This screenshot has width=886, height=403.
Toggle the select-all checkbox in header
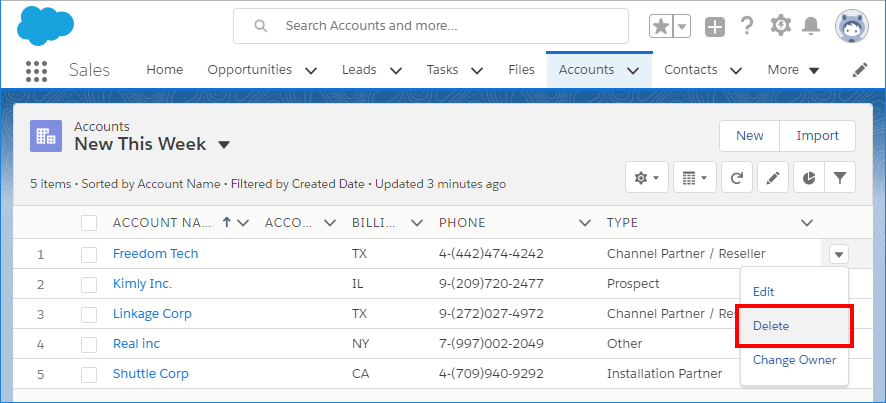point(89,223)
